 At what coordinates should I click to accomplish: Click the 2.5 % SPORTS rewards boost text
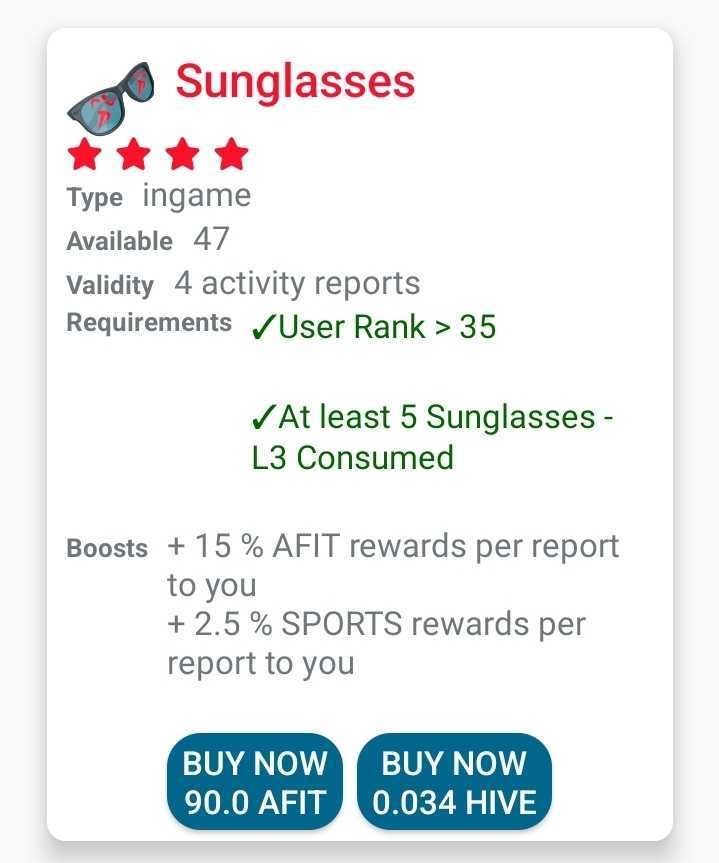pos(377,643)
